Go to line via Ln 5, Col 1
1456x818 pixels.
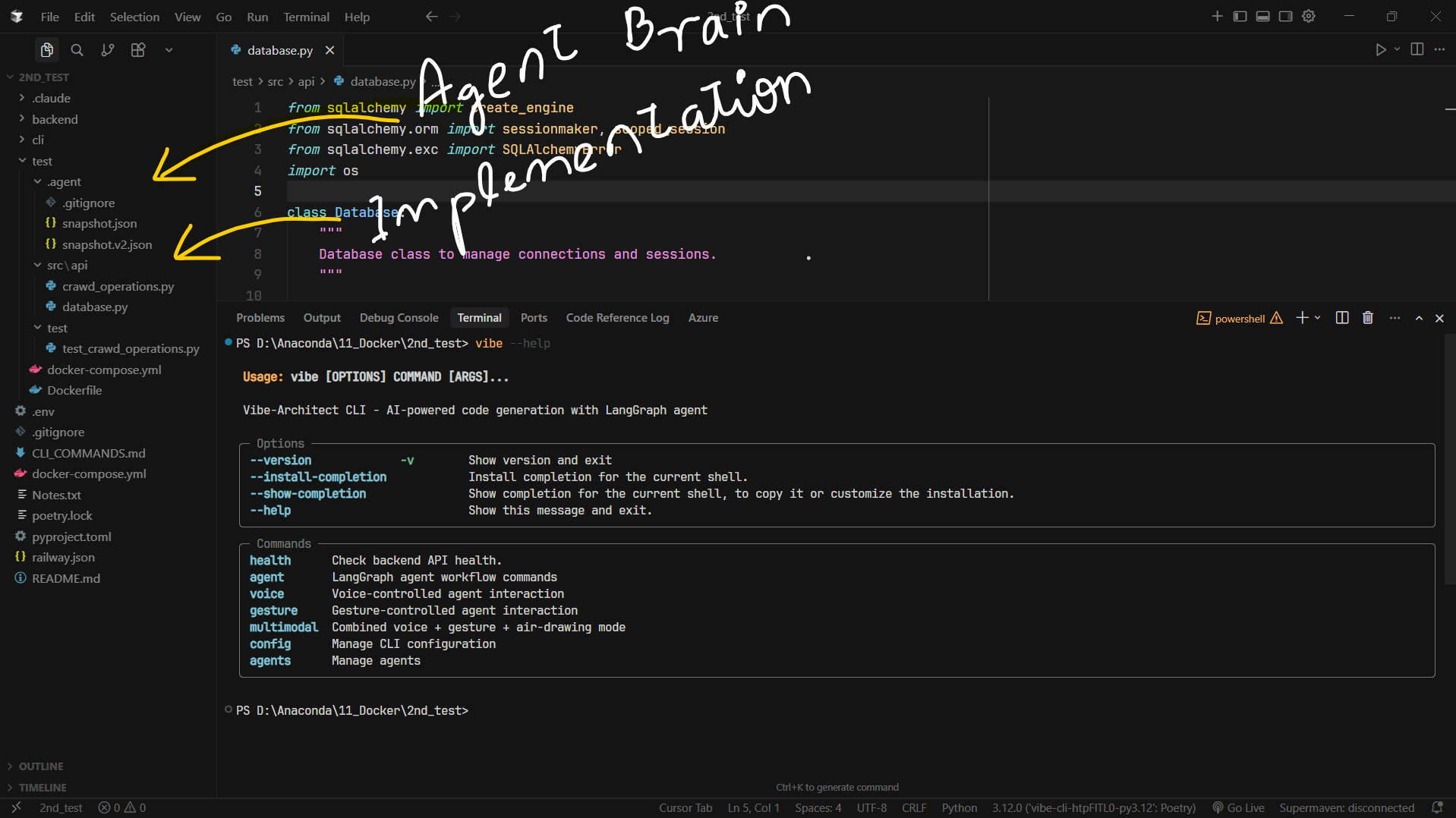(753, 808)
